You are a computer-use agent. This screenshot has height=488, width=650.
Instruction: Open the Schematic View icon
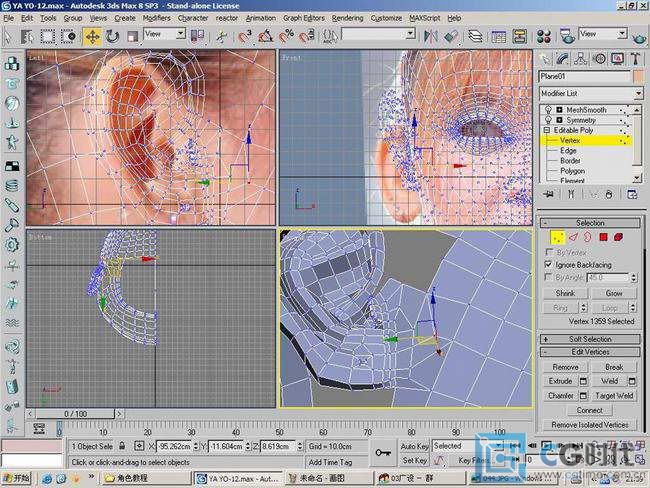tap(519, 36)
